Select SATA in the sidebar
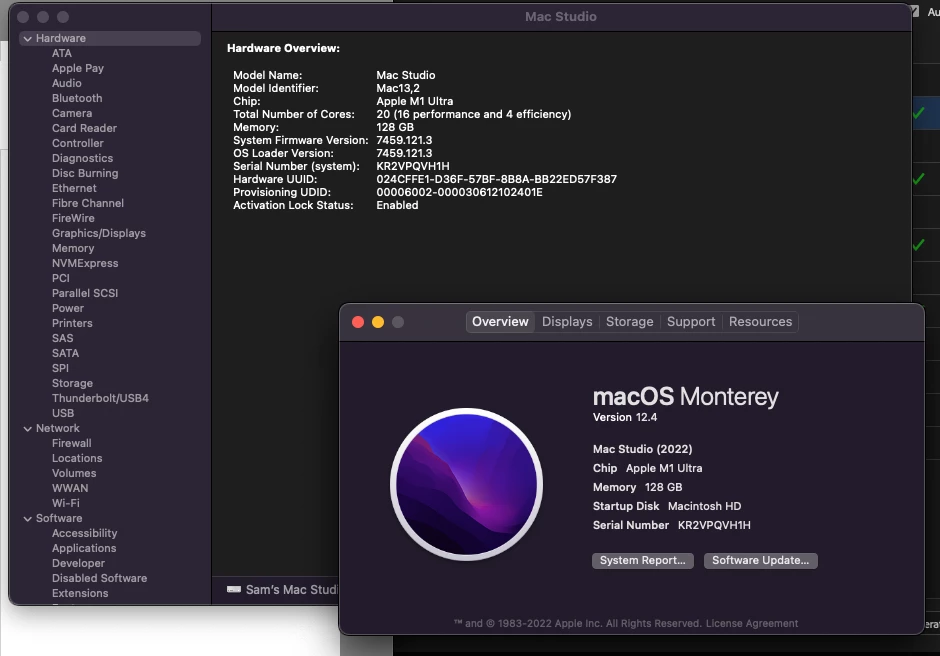The height and width of the screenshot is (656, 940). coord(65,353)
